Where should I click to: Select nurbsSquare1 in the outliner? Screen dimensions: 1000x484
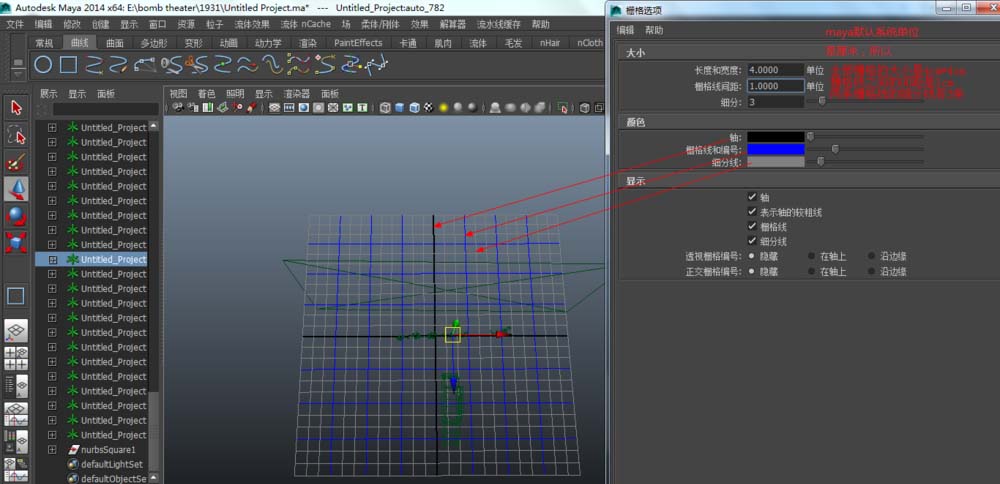108,450
